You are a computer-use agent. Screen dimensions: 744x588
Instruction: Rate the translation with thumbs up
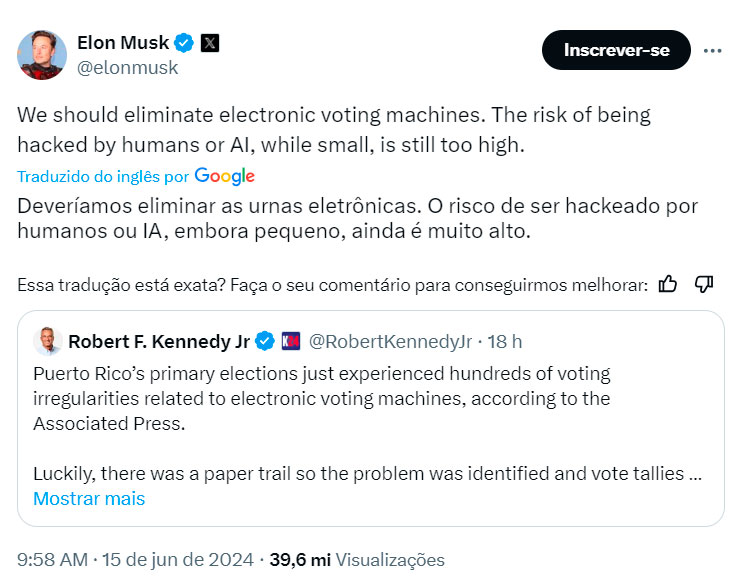tap(668, 285)
